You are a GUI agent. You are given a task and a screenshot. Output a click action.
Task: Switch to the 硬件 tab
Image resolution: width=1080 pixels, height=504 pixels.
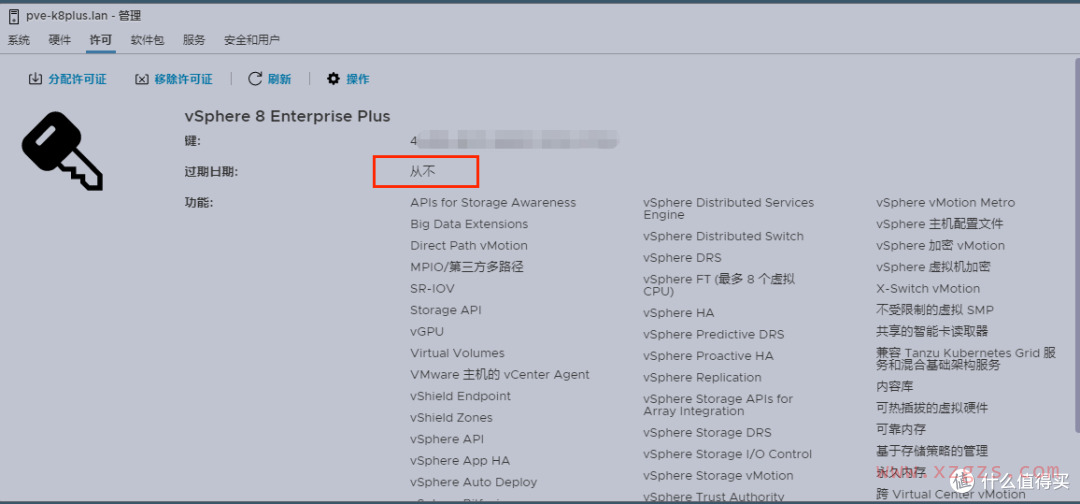pos(60,40)
